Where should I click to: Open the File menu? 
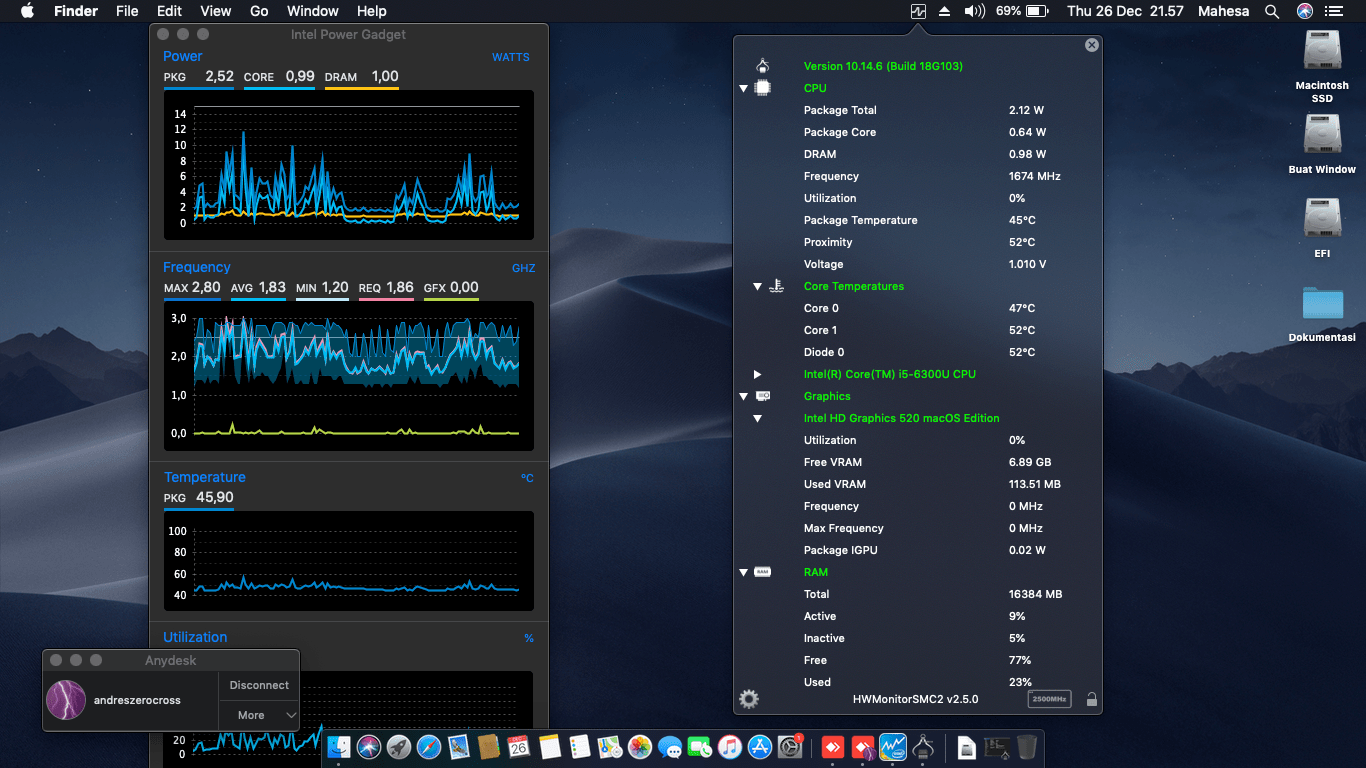click(x=127, y=11)
